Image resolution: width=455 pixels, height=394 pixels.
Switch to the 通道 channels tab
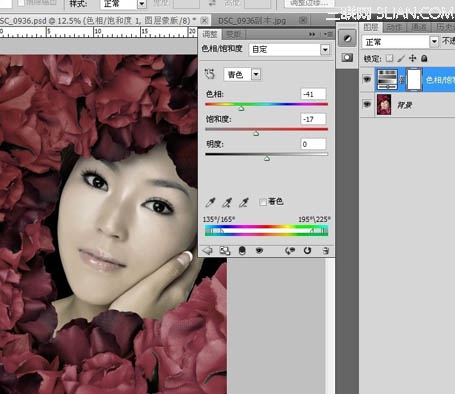tap(419, 28)
